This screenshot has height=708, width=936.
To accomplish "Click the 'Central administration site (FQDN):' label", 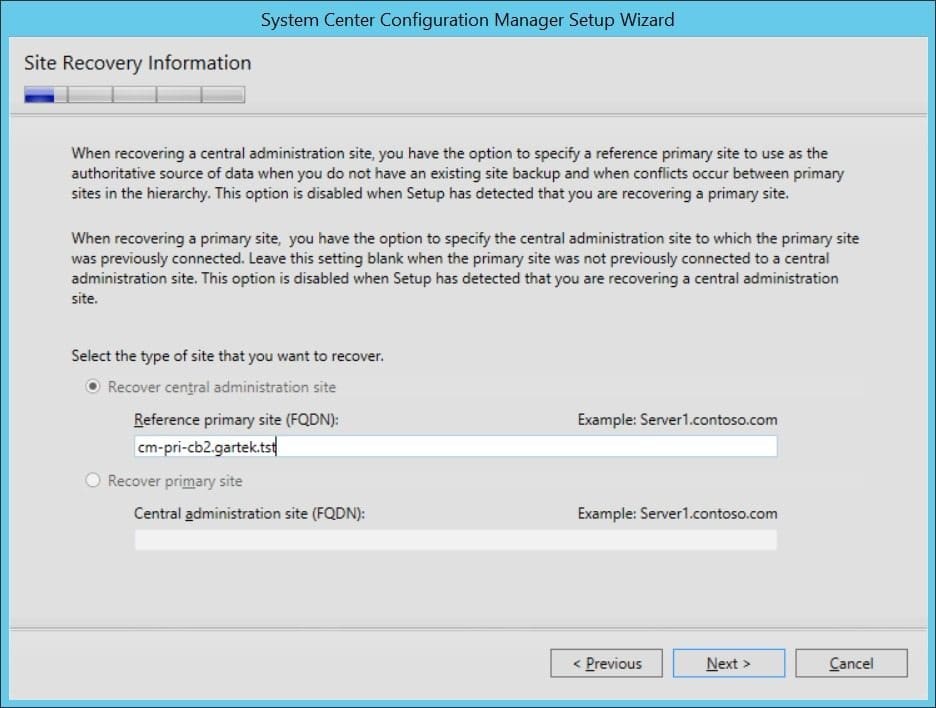I will click(x=250, y=513).
